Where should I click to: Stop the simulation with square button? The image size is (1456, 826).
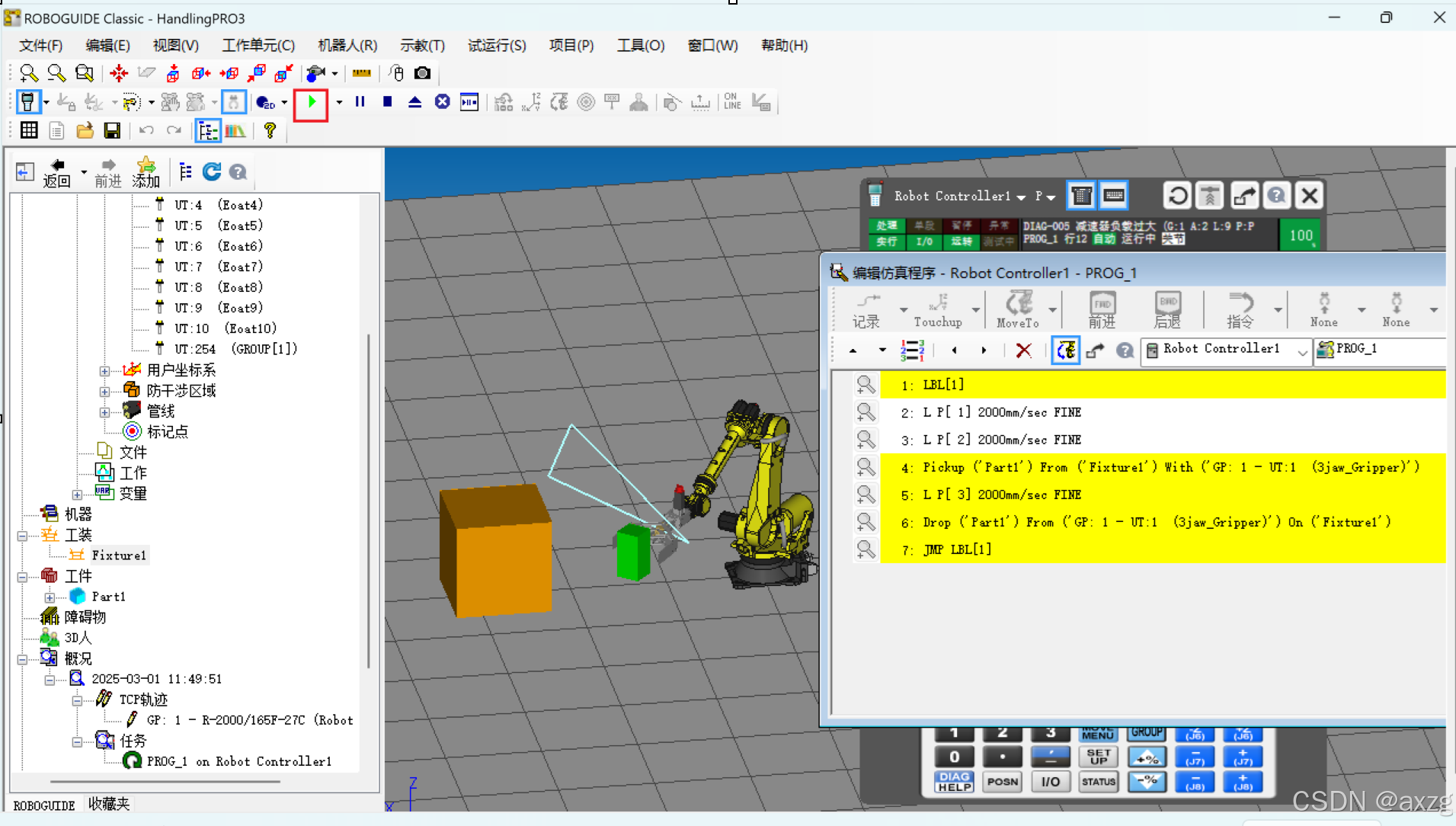click(387, 102)
